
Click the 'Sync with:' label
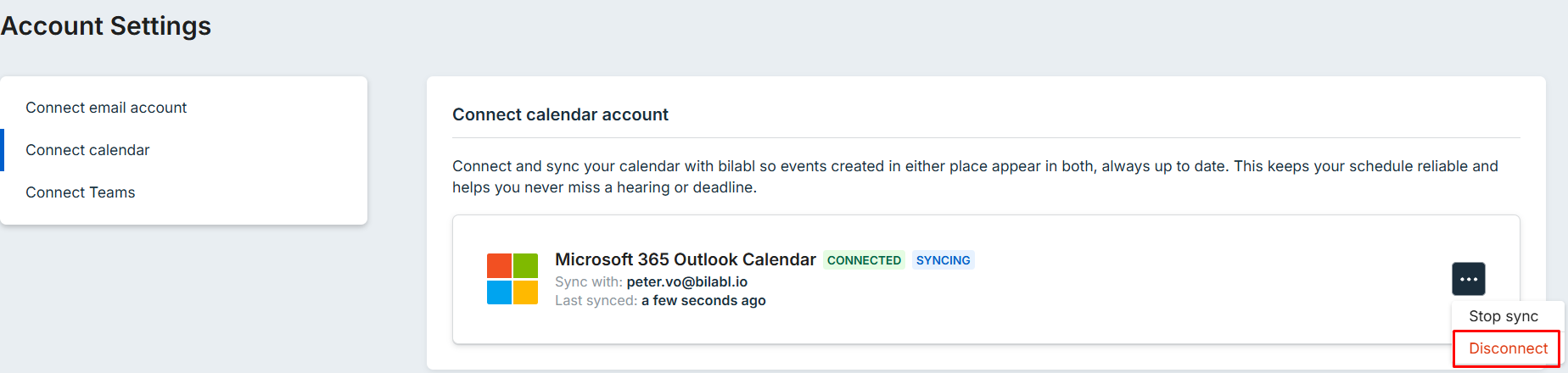(589, 281)
